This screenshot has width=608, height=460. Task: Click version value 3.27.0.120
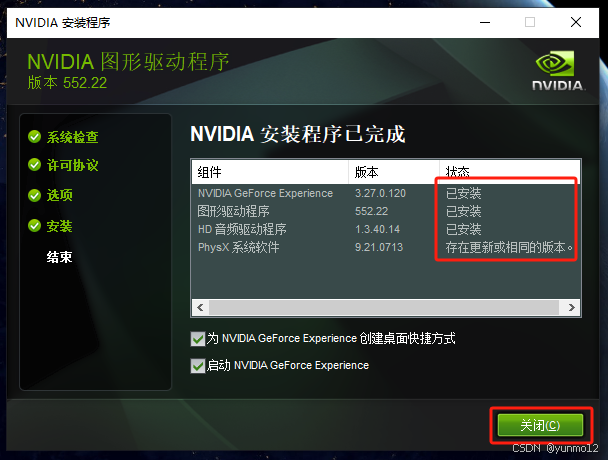[x=380, y=193]
